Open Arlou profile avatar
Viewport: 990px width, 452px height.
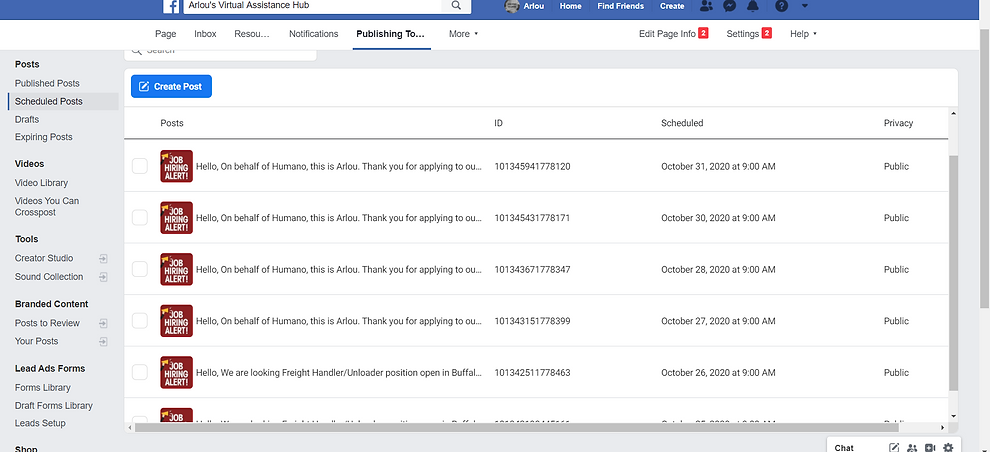click(512, 6)
